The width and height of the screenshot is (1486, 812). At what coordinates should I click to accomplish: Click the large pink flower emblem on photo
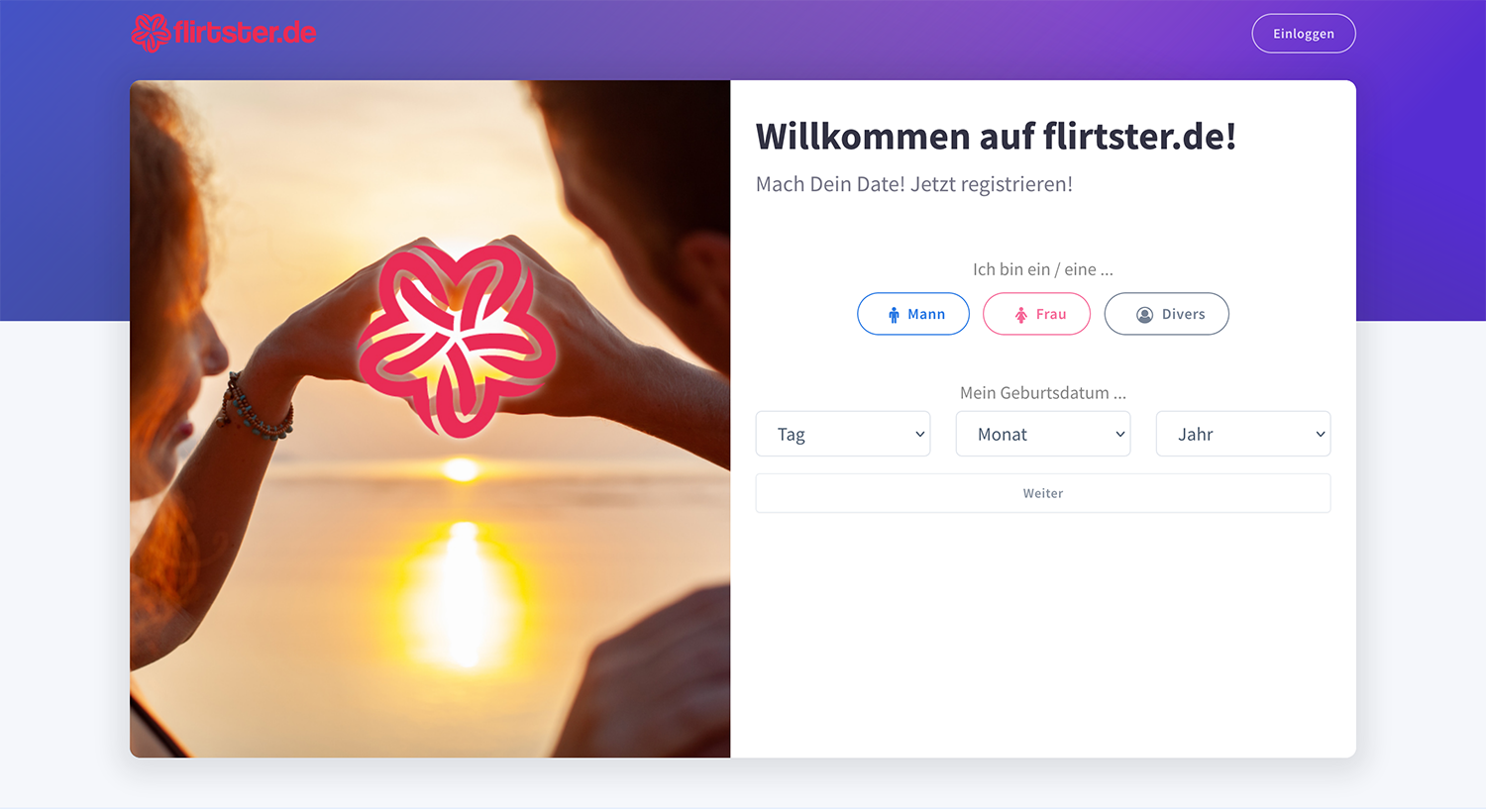(x=457, y=341)
